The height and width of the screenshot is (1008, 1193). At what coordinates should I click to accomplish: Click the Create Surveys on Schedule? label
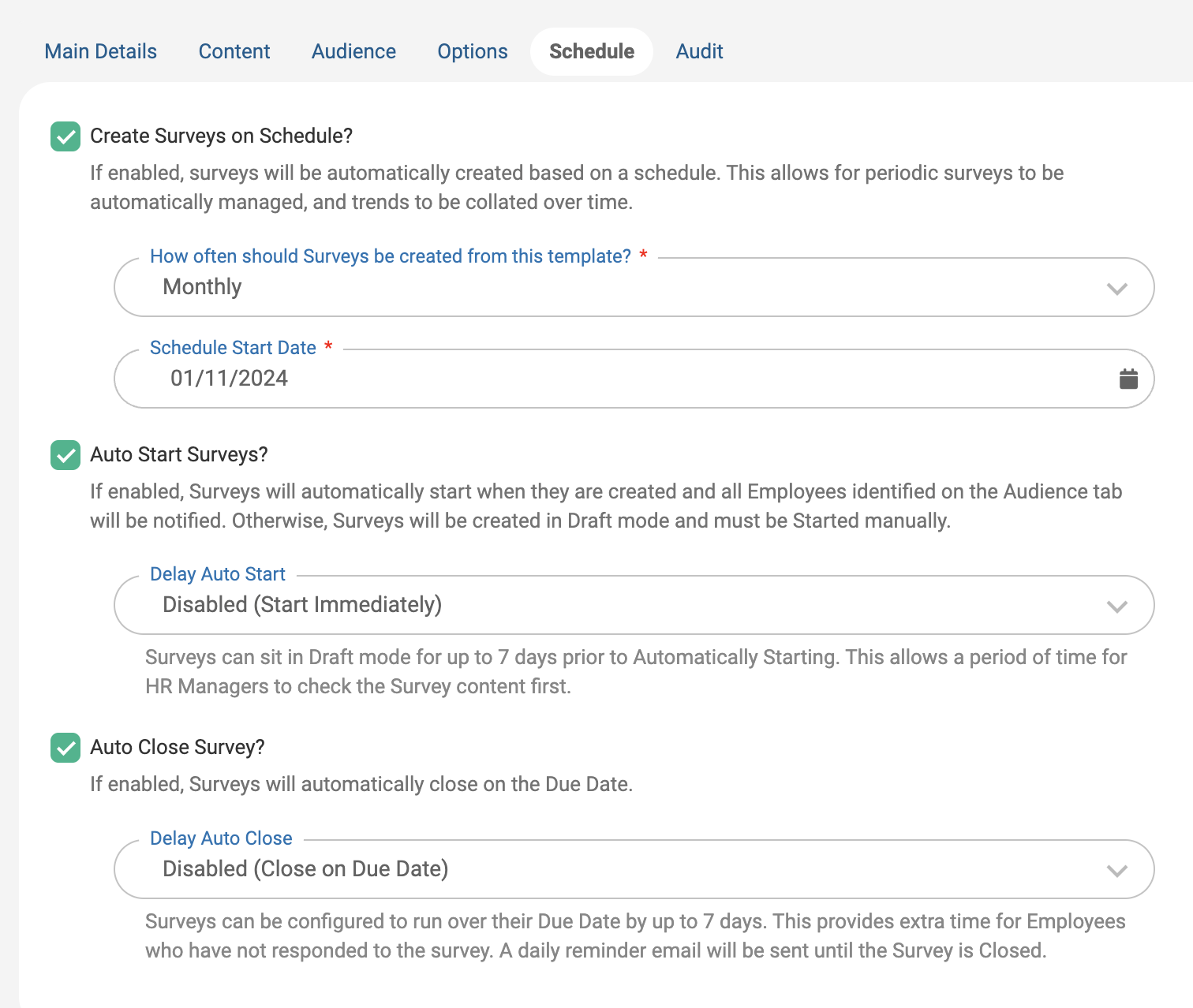click(x=221, y=136)
